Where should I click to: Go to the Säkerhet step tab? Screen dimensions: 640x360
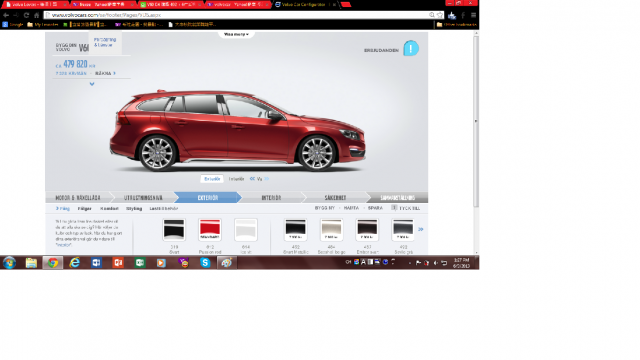[x=335, y=198]
